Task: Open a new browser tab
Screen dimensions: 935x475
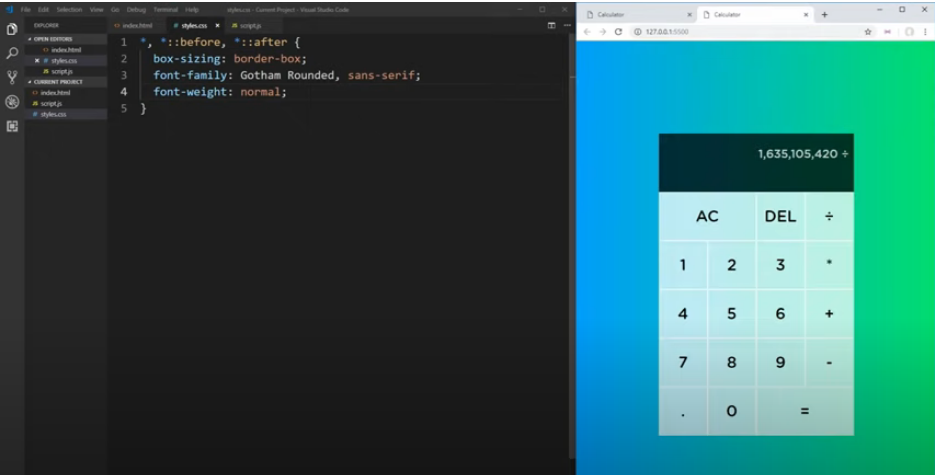Action: point(824,15)
